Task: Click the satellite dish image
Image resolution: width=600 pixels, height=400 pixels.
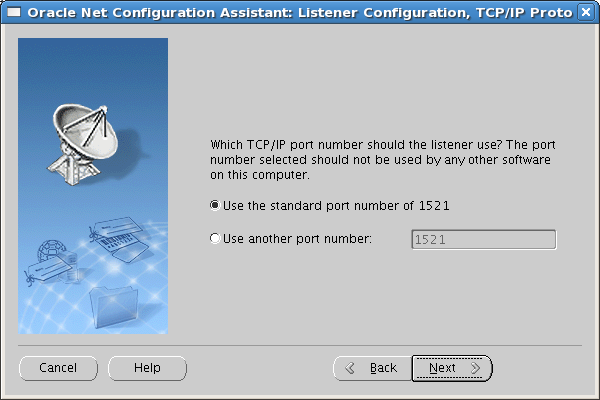Action: (82, 145)
